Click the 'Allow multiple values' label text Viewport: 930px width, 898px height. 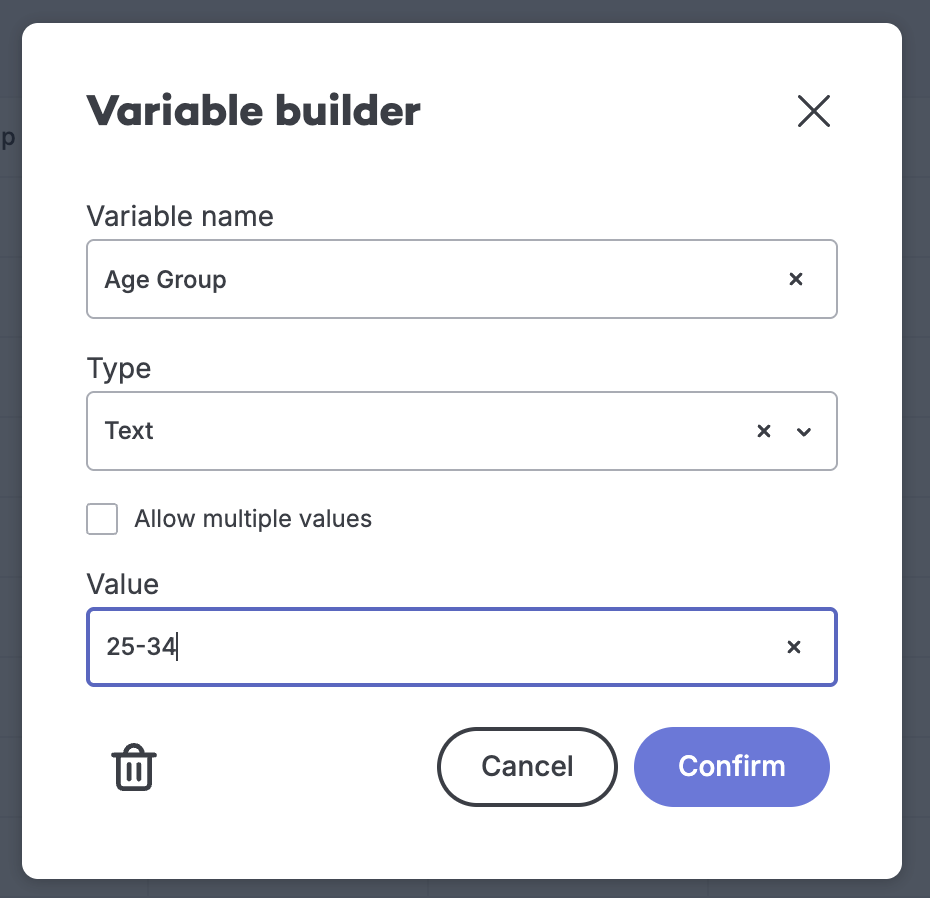click(x=253, y=519)
